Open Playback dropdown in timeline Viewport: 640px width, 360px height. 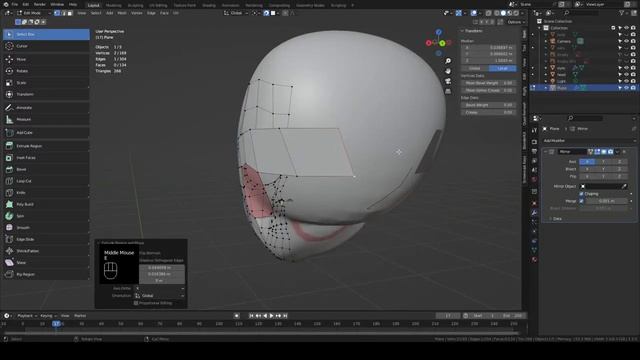27,316
